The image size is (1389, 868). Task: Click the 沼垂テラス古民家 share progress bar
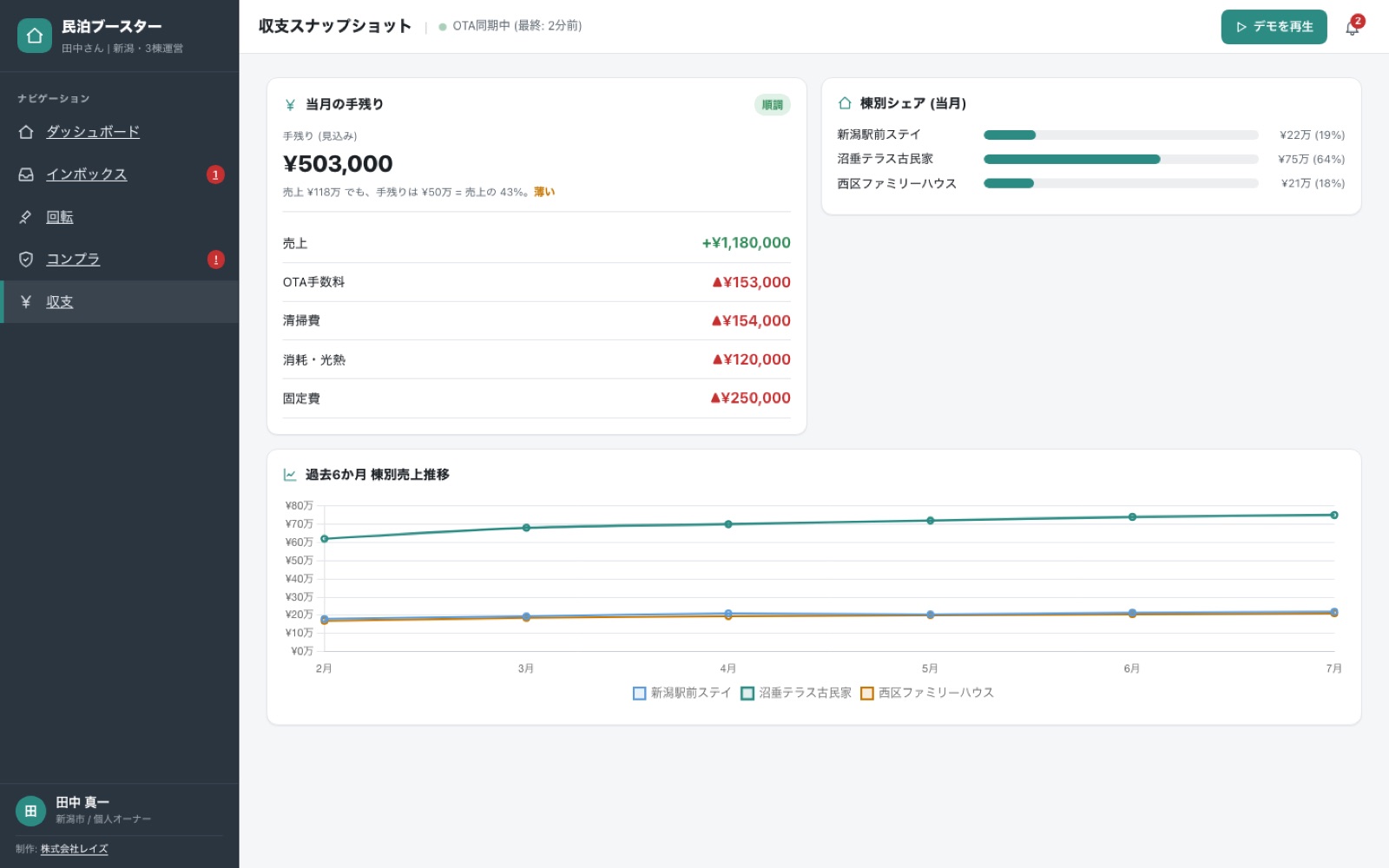click(1121, 160)
